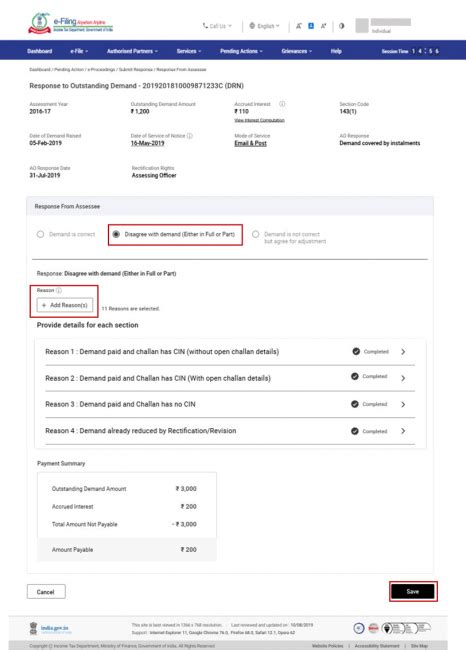
Task: Click 'Demand covered by instalments' AO Response
Action: [x=379, y=143]
